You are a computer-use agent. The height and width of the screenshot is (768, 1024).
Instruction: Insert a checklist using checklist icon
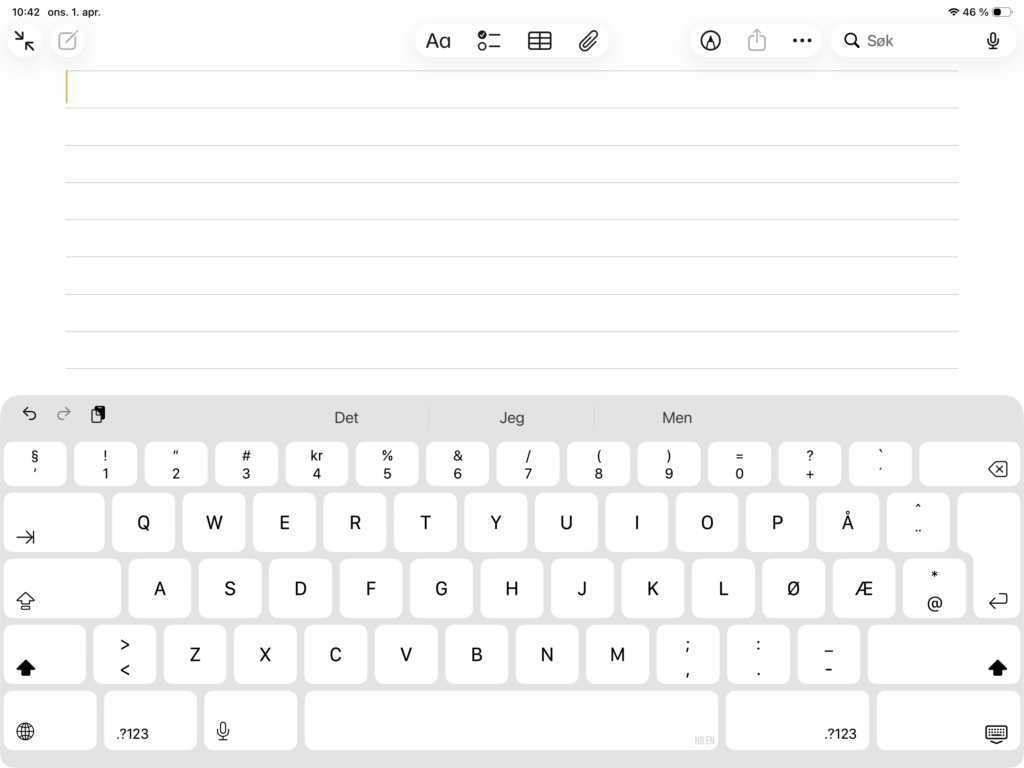tap(488, 41)
